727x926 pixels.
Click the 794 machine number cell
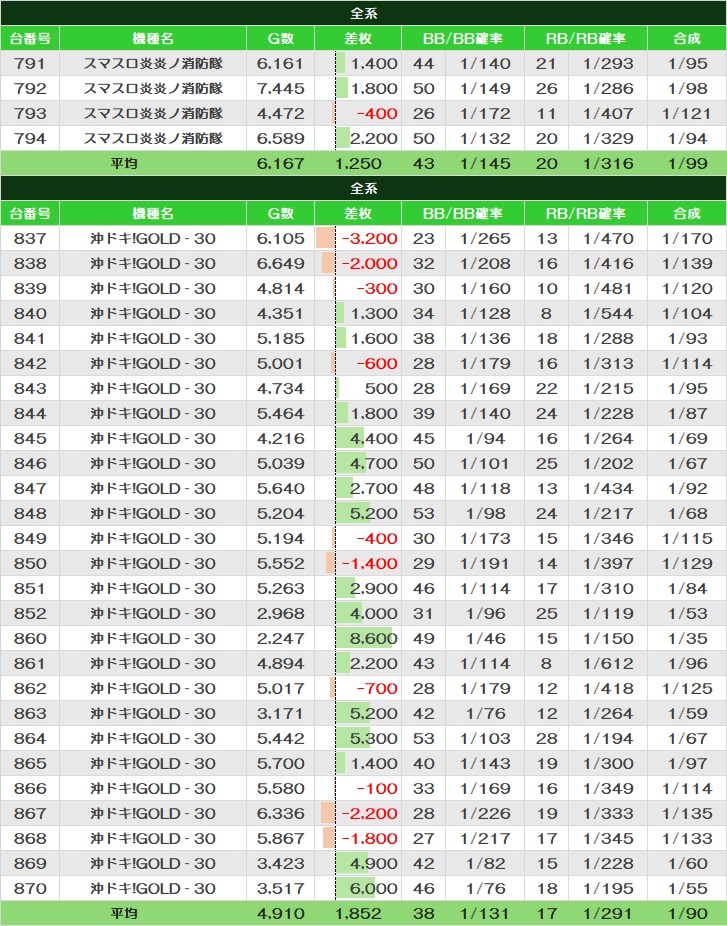[x=30, y=139]
